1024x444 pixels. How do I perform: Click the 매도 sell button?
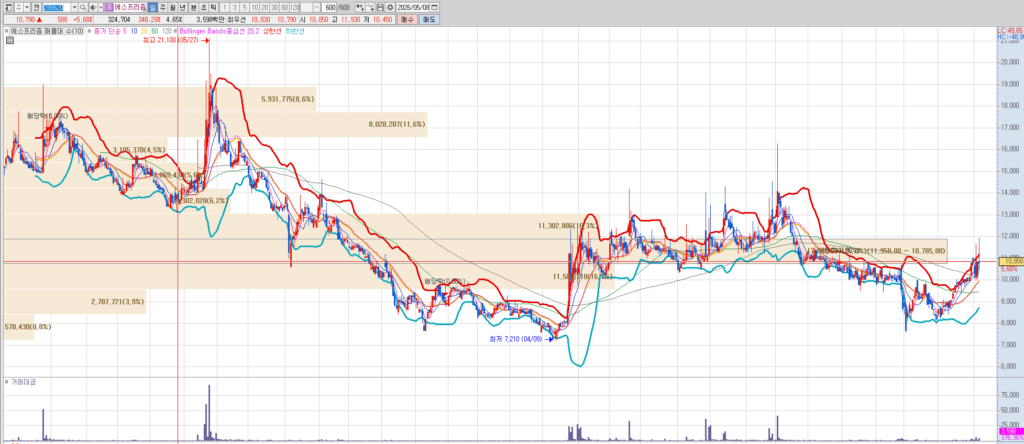tap(429, 20)
